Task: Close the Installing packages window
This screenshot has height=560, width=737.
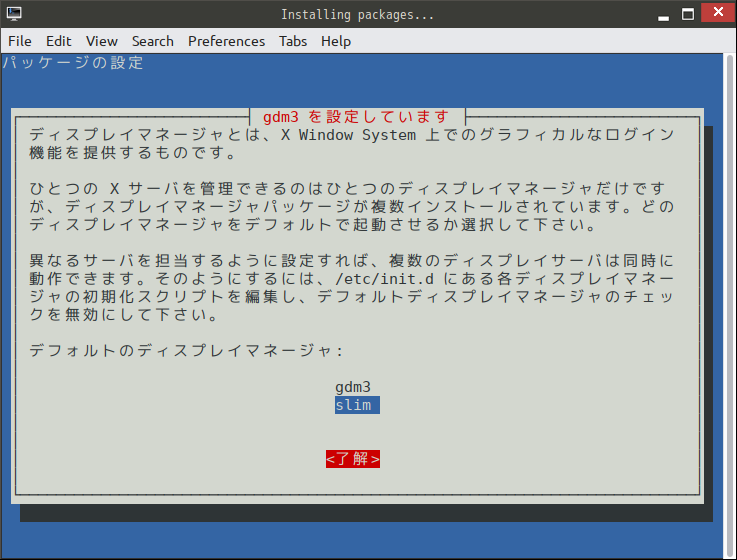Action: tap(718, 12)
